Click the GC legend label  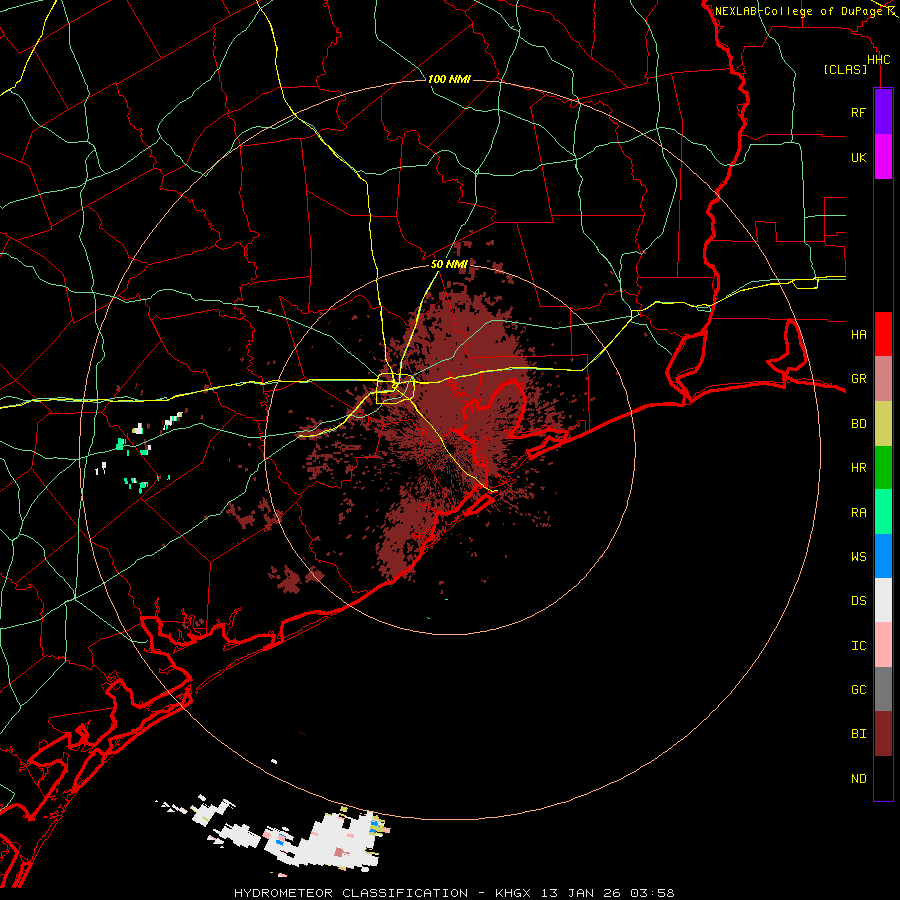858,690
